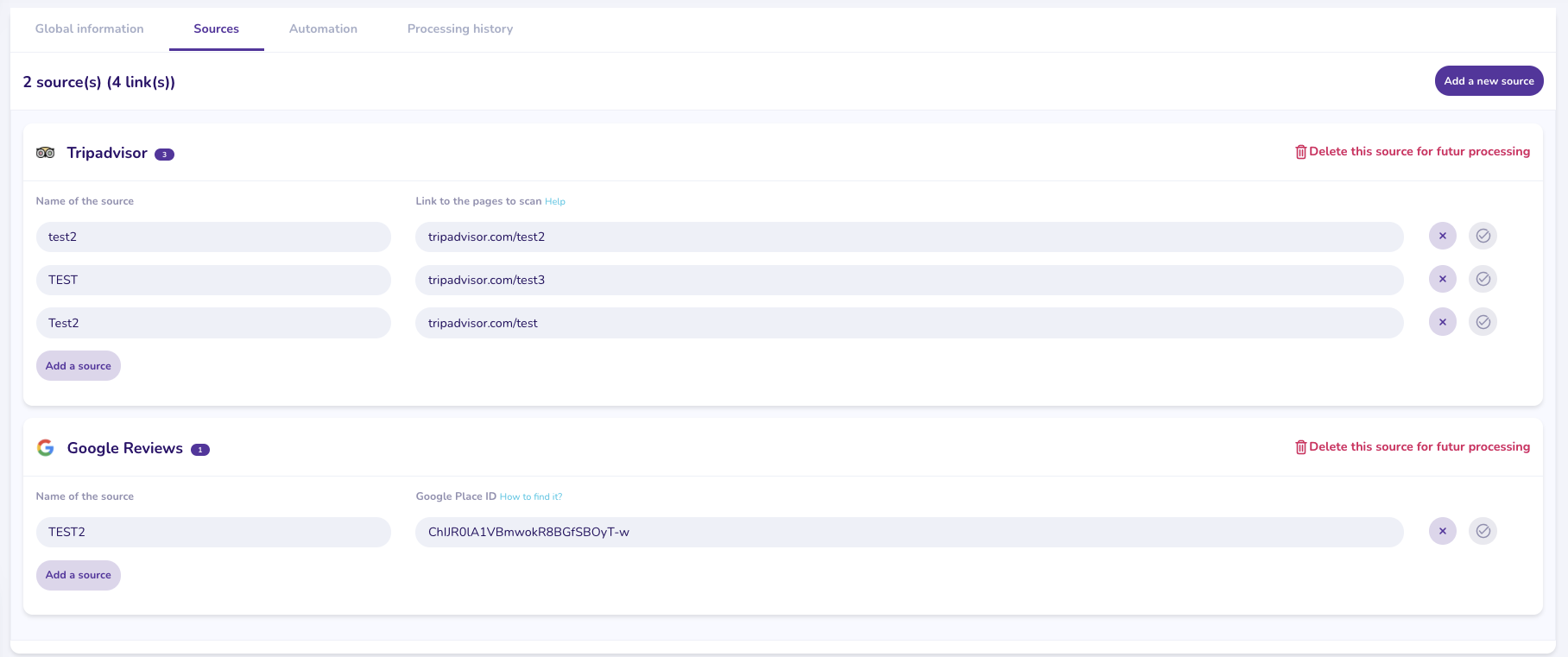Image resolution: width=1568 pixels, height=657 pixels.
Task: Validate the Google Place ID with checkmark
Action: click(x=1483, y=531)
